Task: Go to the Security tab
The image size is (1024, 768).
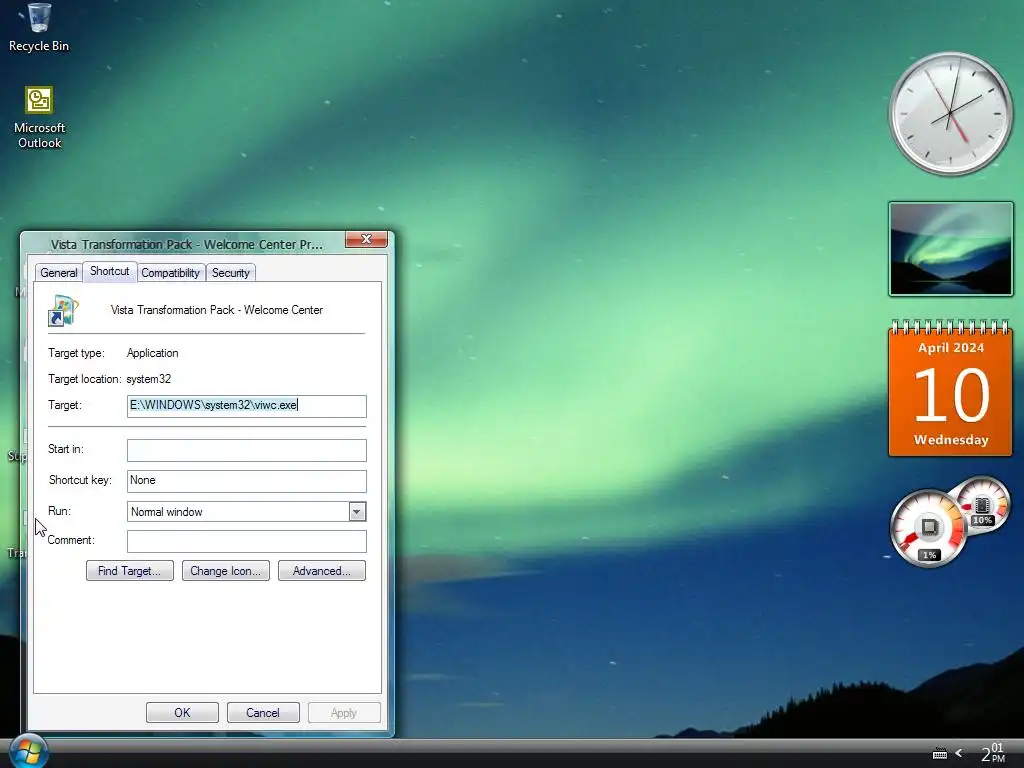Action: pyautogui.click(x=231, y=273)
